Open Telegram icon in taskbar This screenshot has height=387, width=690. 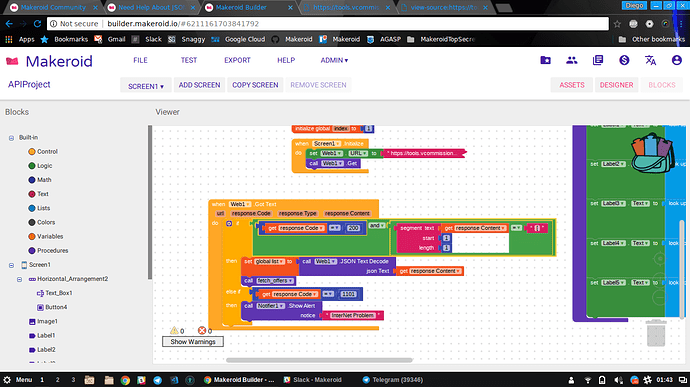tap(158, 380)
